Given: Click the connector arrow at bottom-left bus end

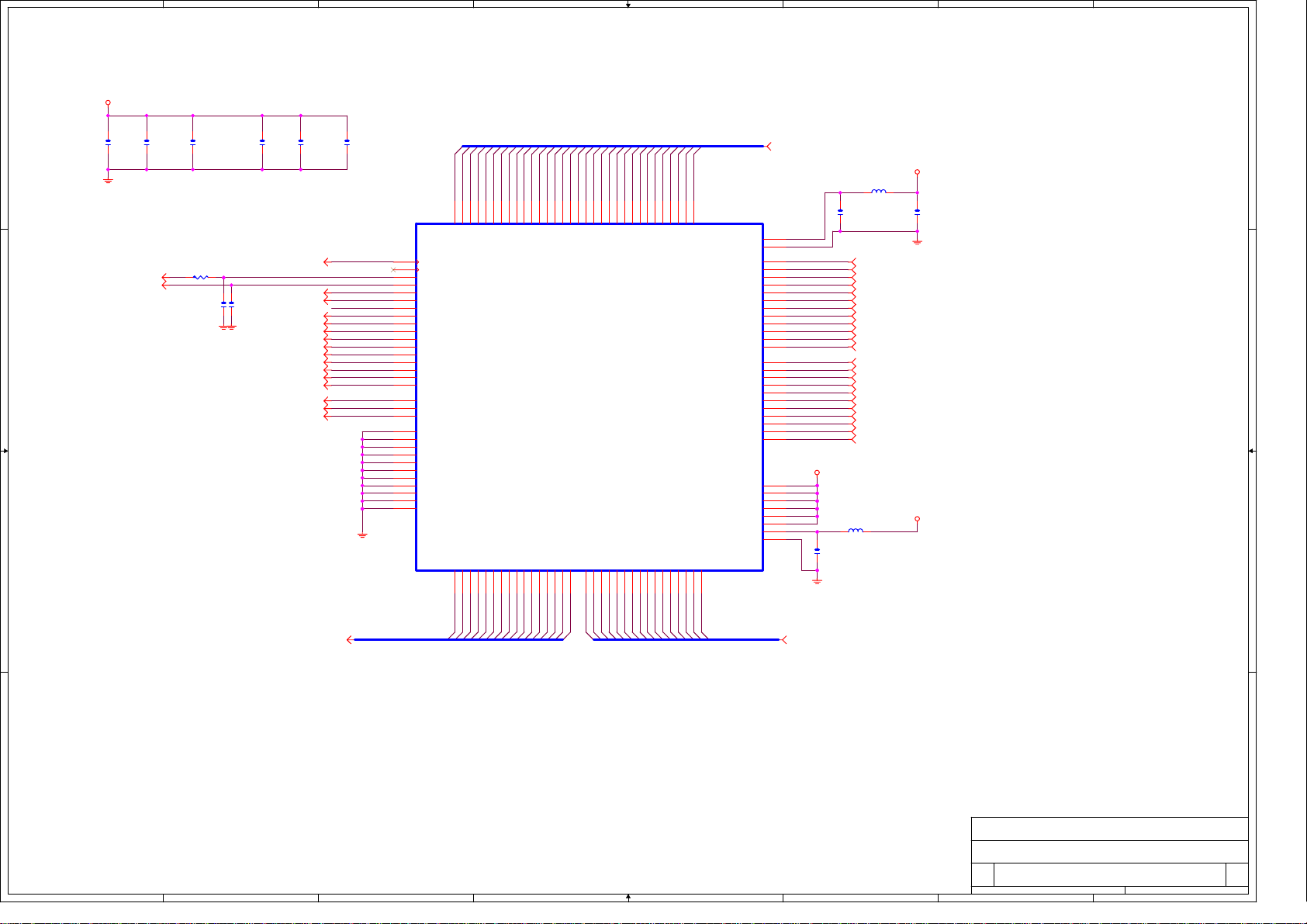Looking at the screenshot, I should (x=350, y=640).
